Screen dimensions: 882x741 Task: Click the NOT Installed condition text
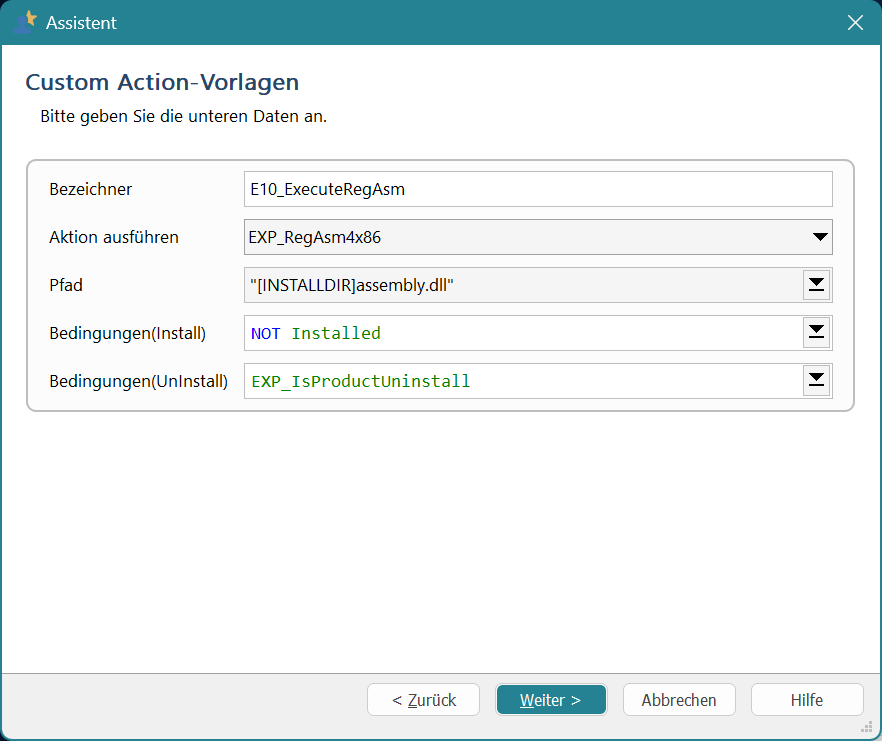pyautogui.click(x=316, y=333)
